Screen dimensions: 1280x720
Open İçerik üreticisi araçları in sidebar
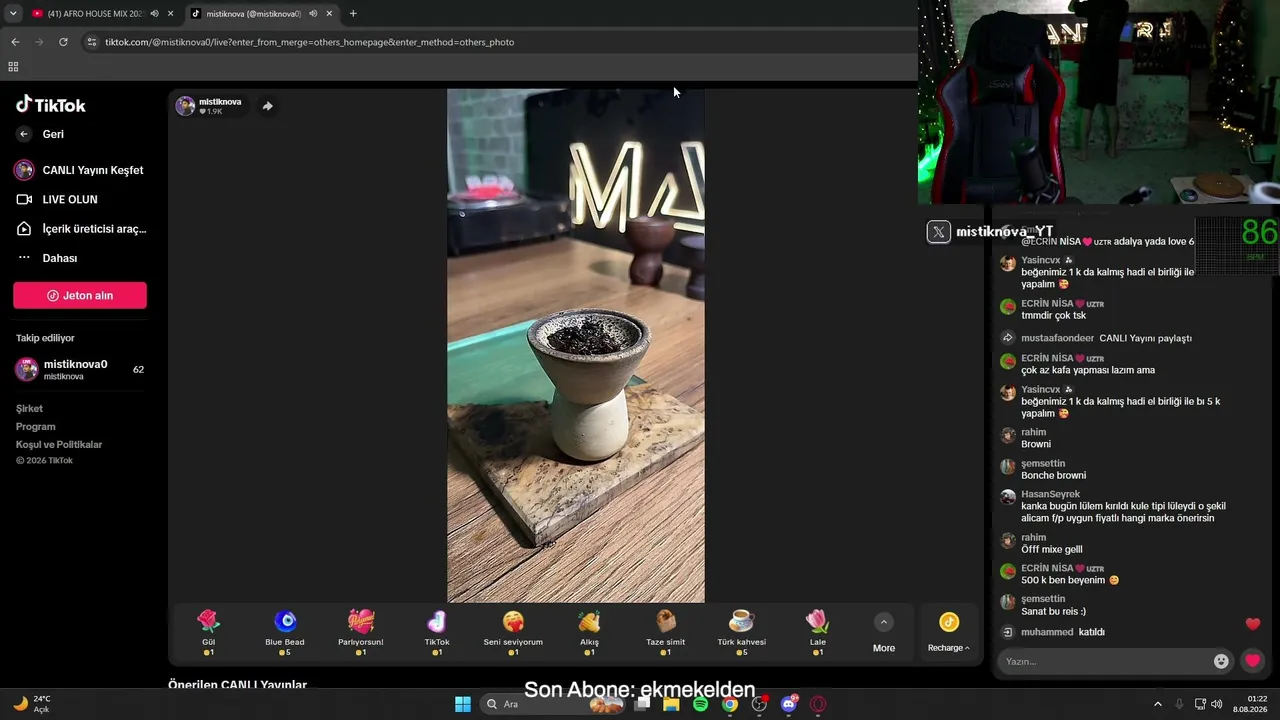pos(82,229)
